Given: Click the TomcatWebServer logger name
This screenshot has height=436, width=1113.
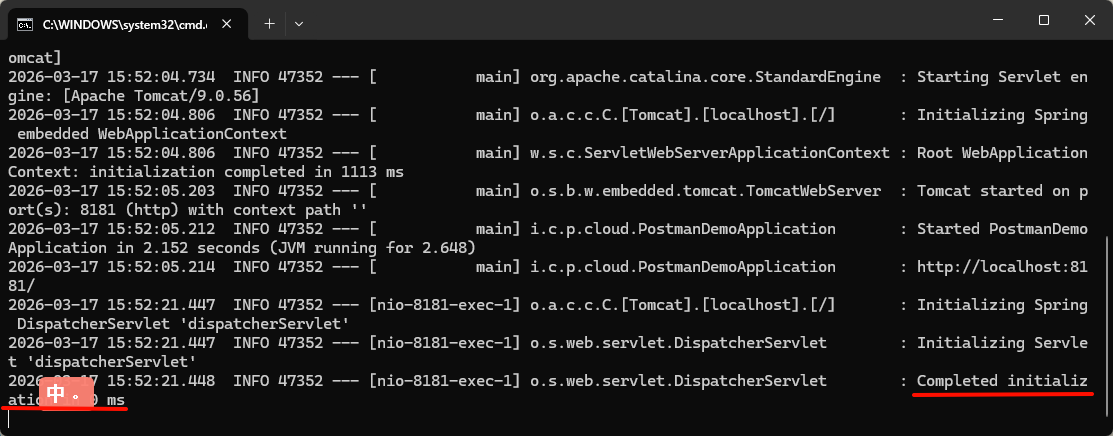Looking at the screenshot, I should click(x=706, y=191).
